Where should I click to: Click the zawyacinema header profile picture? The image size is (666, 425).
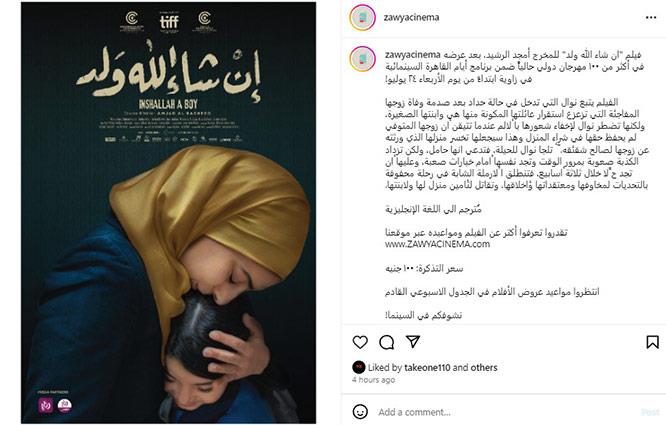(x=362, y=17)
